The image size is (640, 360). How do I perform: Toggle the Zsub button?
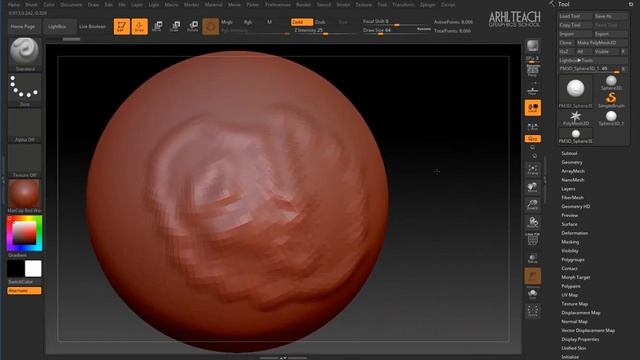click(320, 22)
